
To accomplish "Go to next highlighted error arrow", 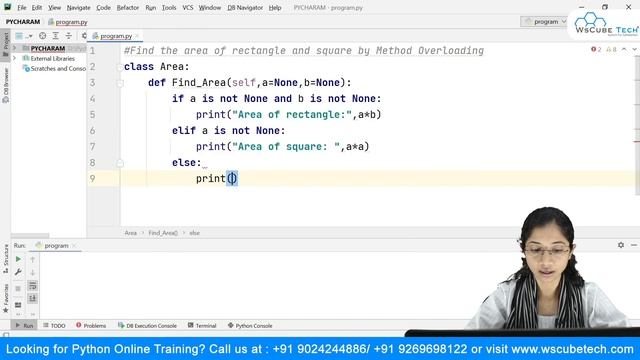I will point(634,49).
